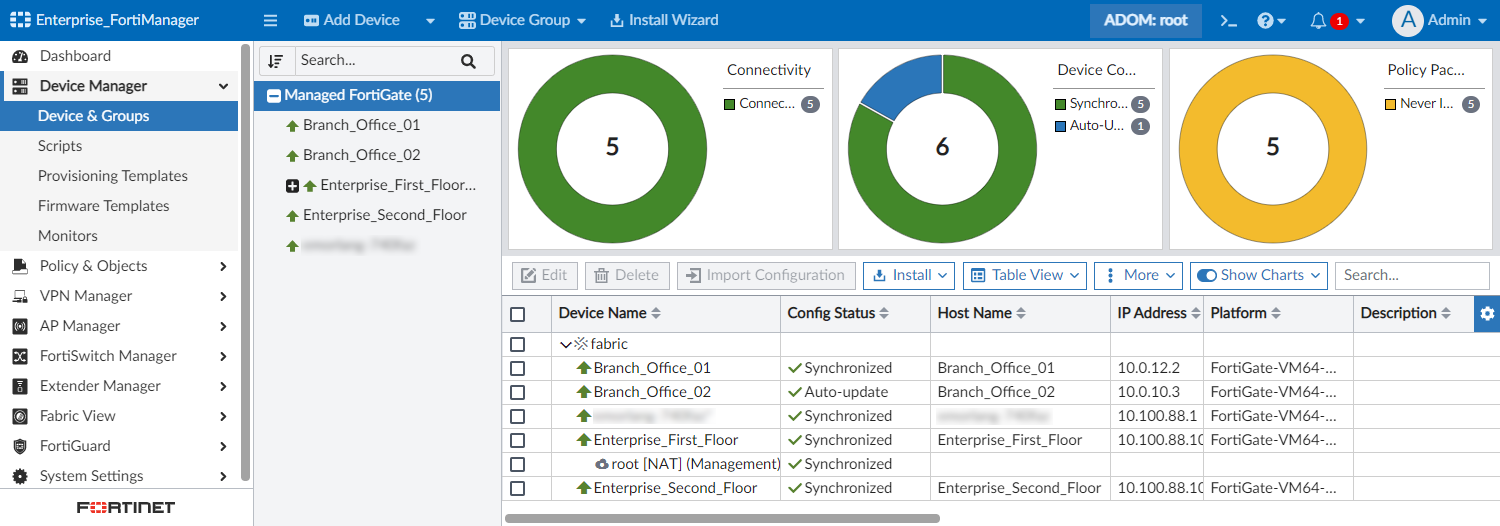Image resolution: width=1500 pixels, height=526 pixels.
Task: Expand Enterprise_First_Floor tree node
Action: point(292,185)
